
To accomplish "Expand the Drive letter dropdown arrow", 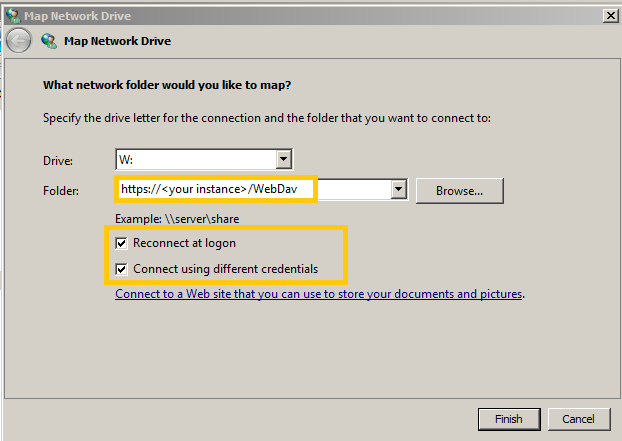I will point(283,159).
